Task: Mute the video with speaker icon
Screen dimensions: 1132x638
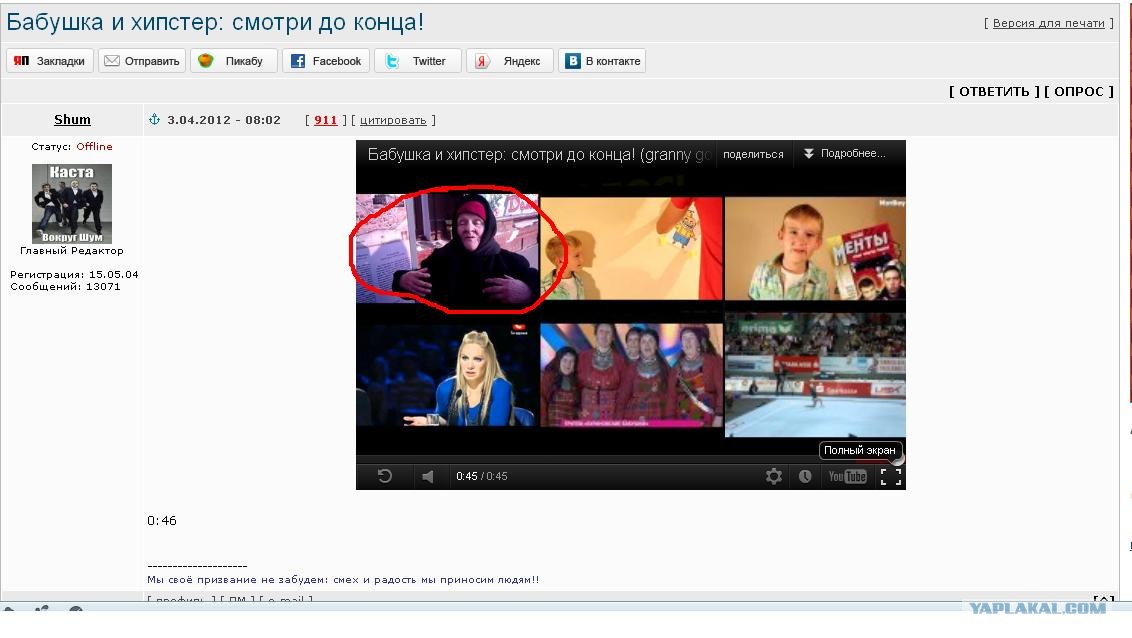Action: click(428, 477)
